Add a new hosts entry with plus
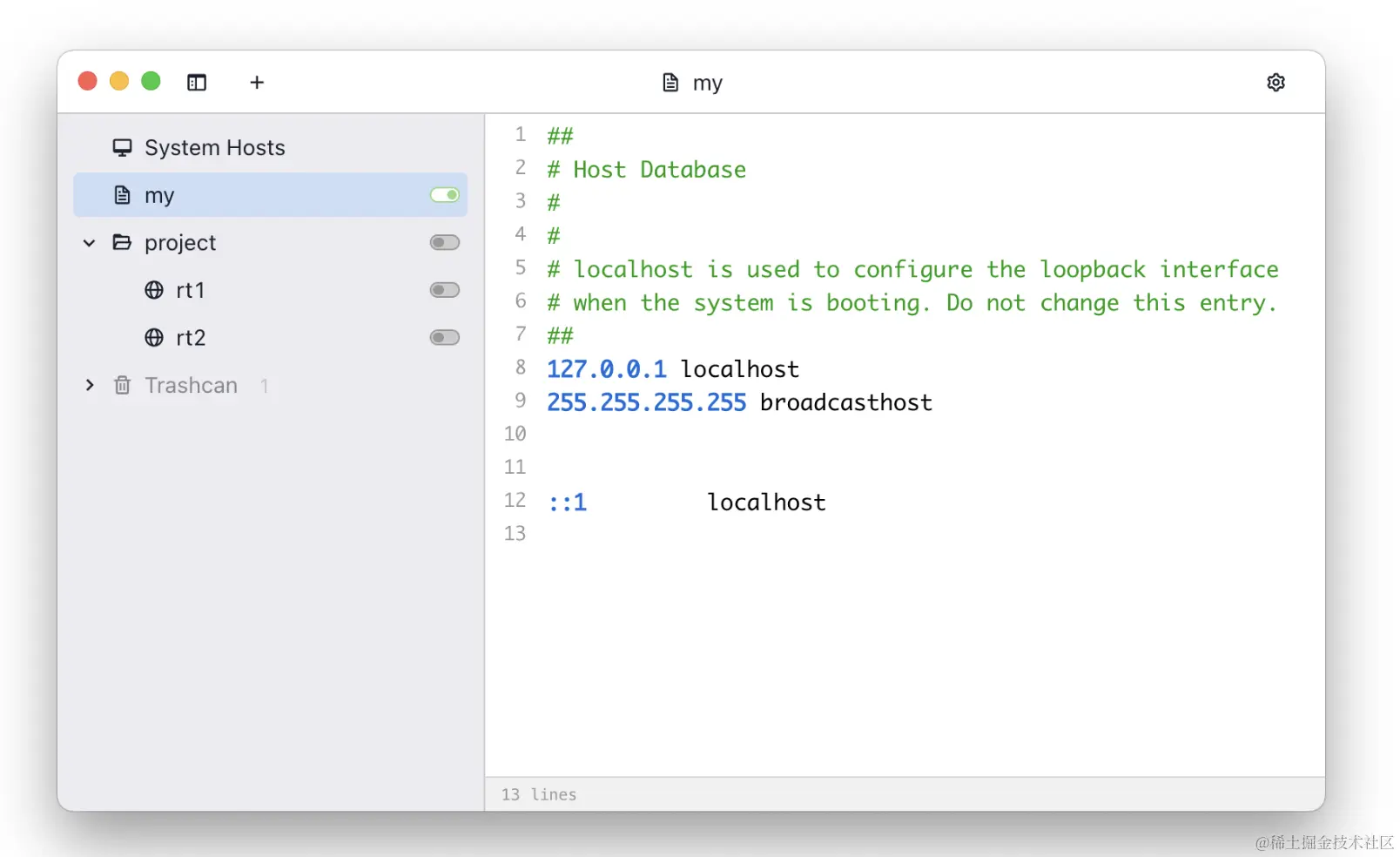The width and height of the screenshot is (1400, 857). [257, 83]
